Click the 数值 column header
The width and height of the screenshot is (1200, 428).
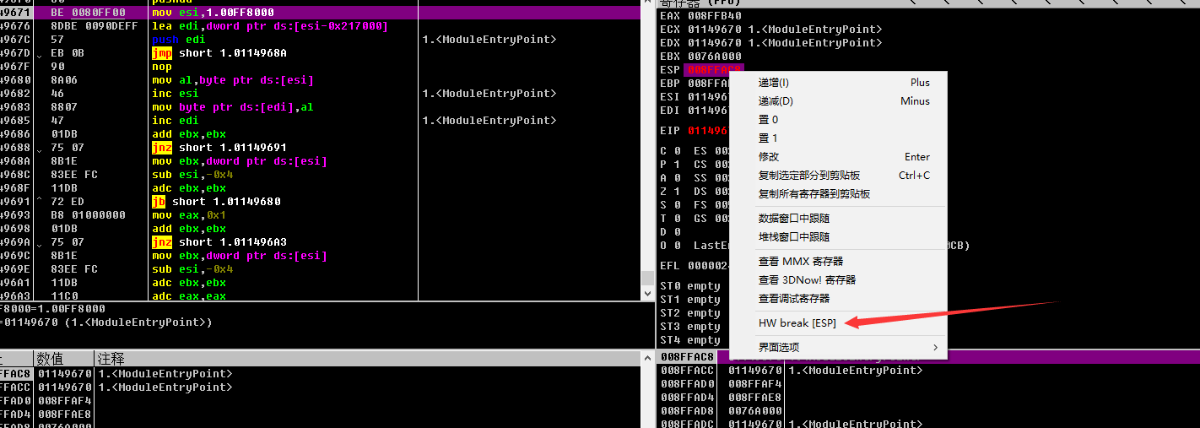click(64, 358)
